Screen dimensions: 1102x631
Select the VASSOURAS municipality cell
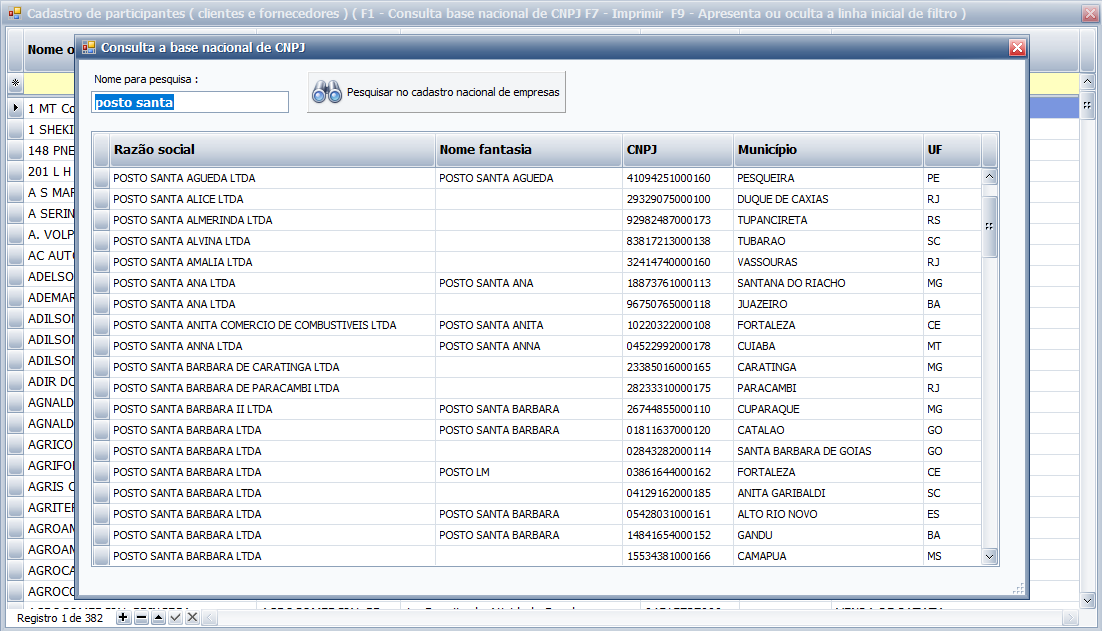coord(828,263)
